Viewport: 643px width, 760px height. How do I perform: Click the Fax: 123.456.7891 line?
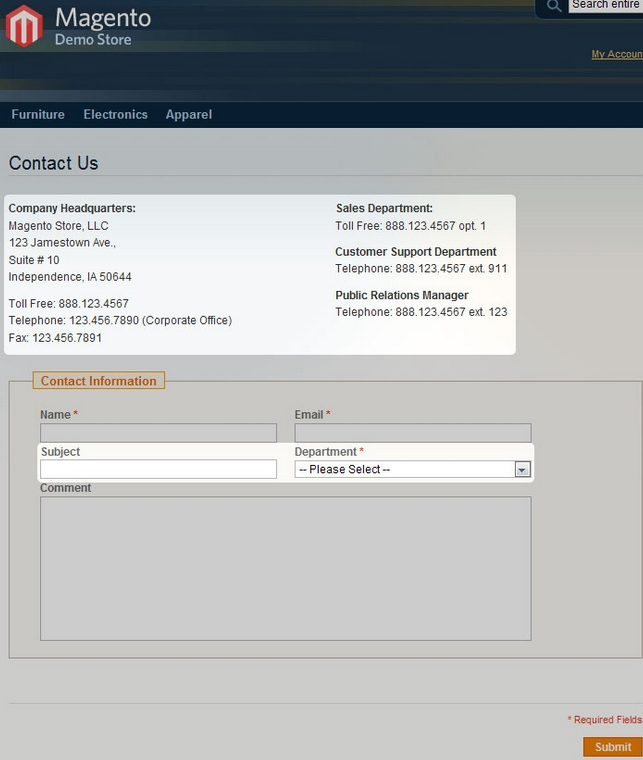tap(55, 338)
